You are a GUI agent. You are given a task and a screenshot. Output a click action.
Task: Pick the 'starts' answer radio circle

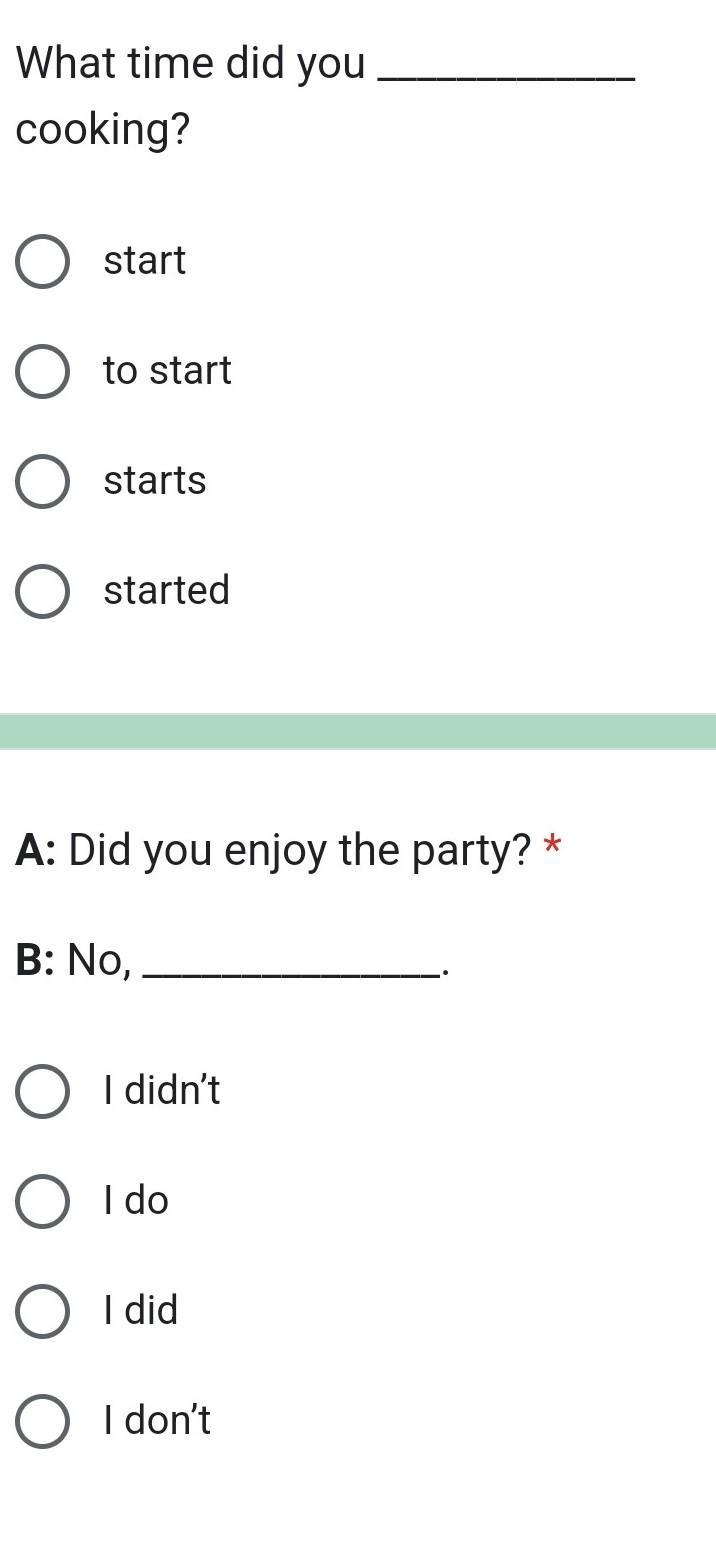pyautogui.click(x=43, y=481)
